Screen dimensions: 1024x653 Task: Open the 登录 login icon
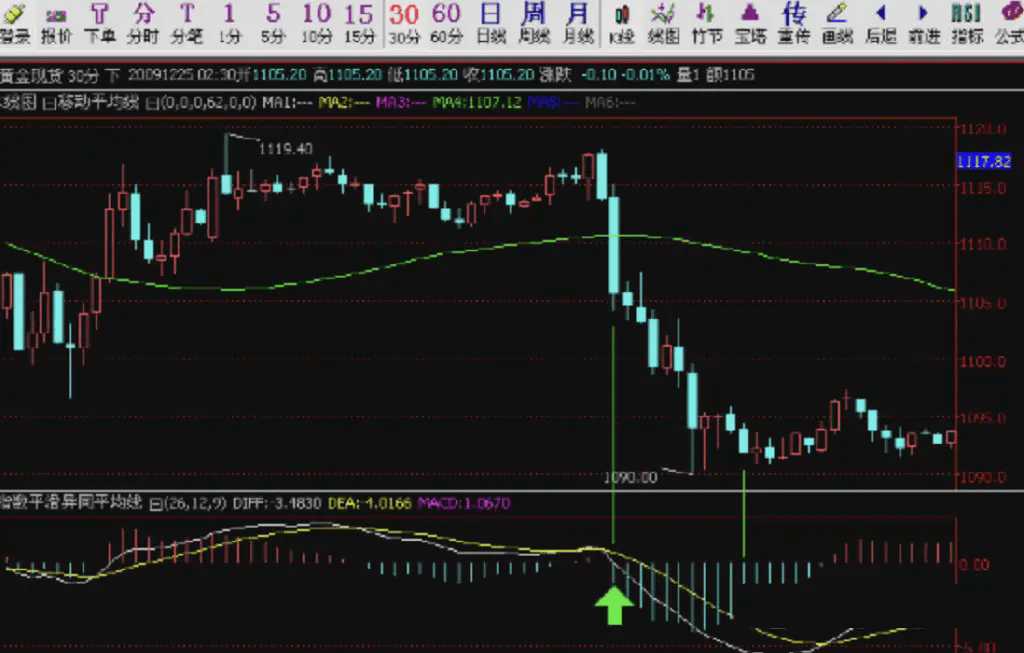point(14,23)
